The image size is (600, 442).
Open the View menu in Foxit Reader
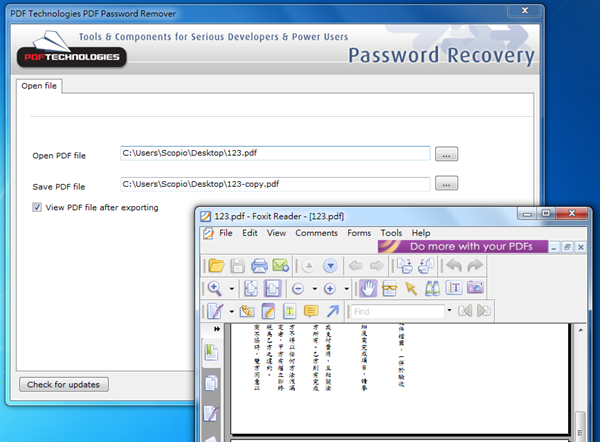tap(276, 233)
